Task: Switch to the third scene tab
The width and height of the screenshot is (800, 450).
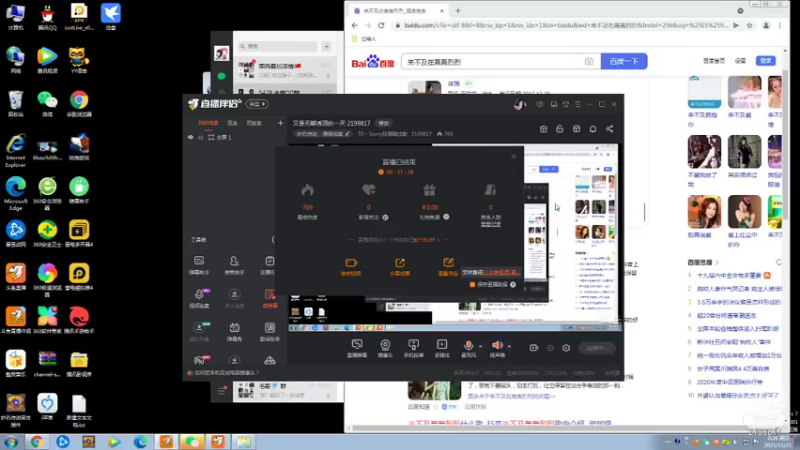Action: (254, 123)
